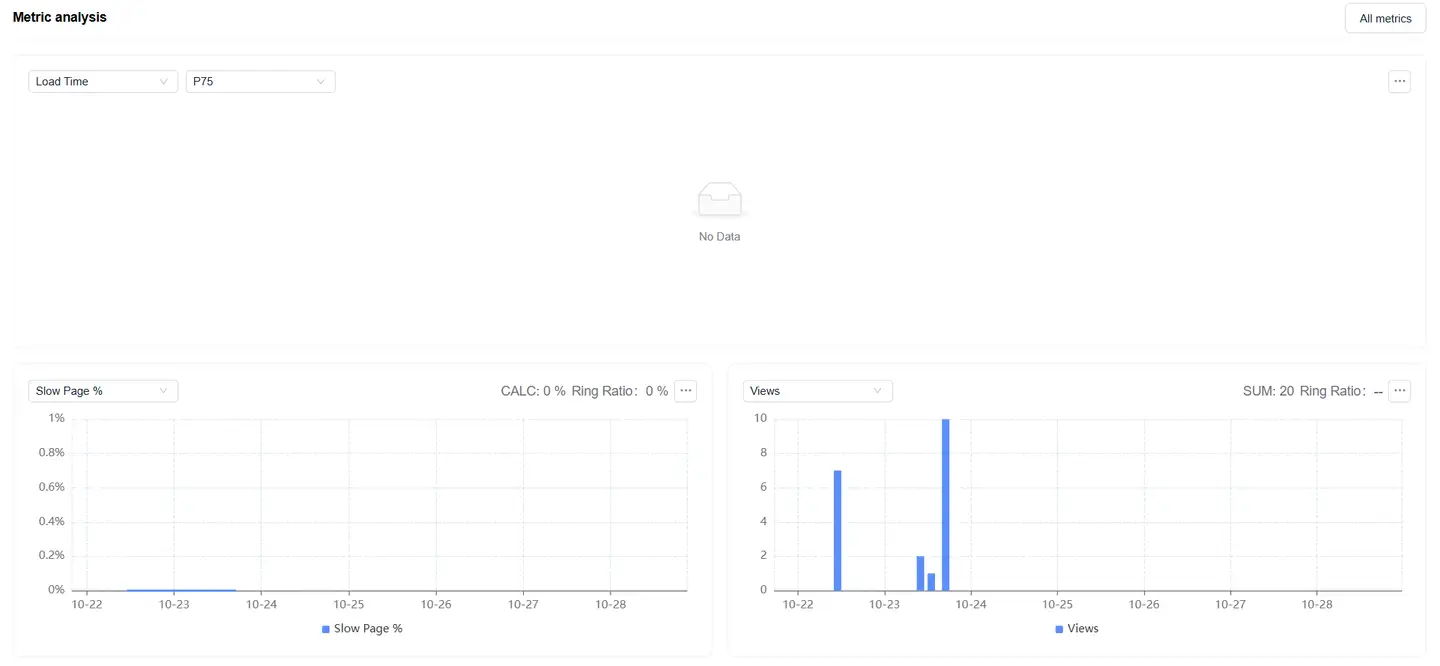Click the No Data empty inbox icon

pos(719,200)
